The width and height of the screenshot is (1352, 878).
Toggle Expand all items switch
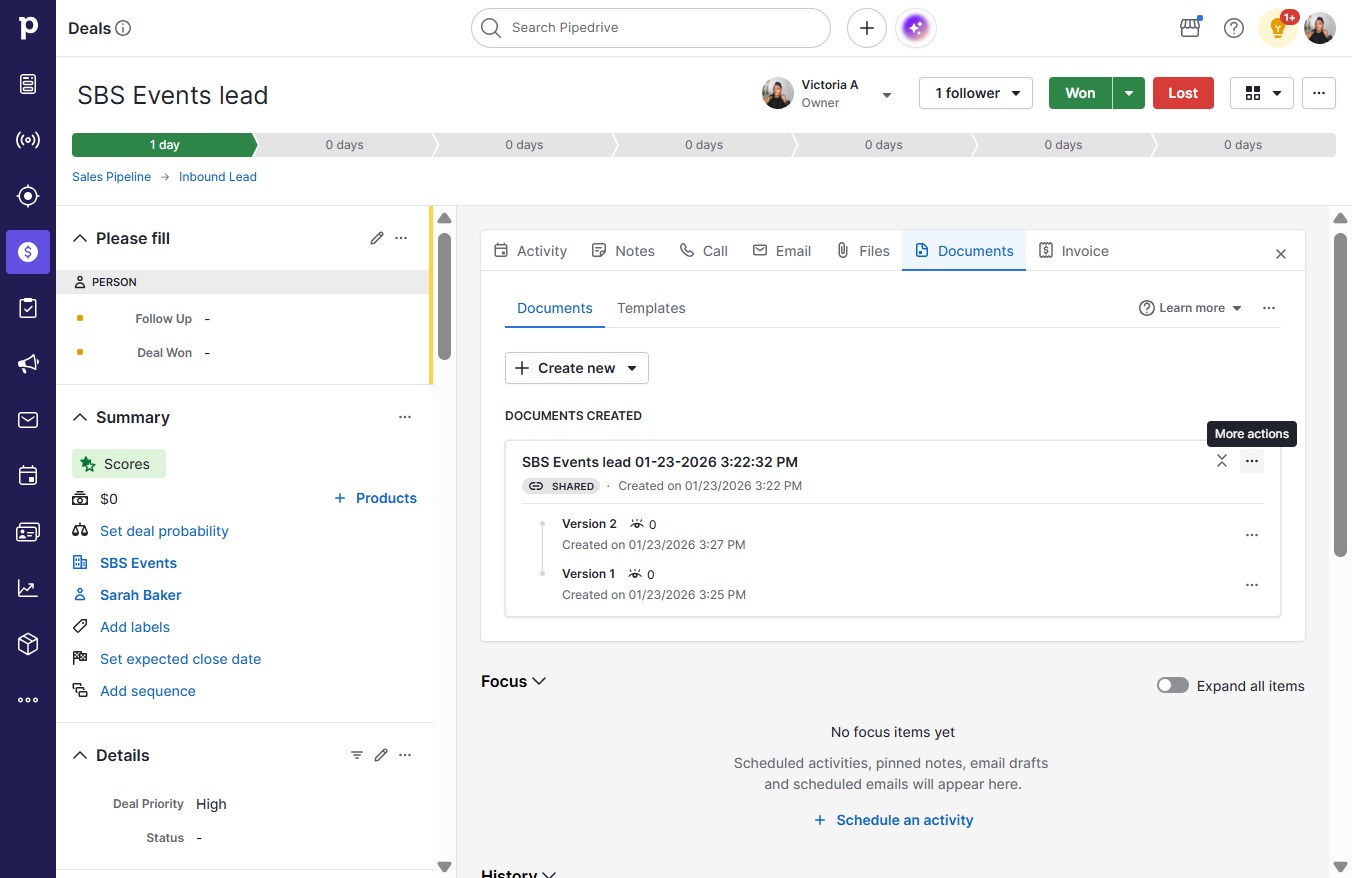1173,685
